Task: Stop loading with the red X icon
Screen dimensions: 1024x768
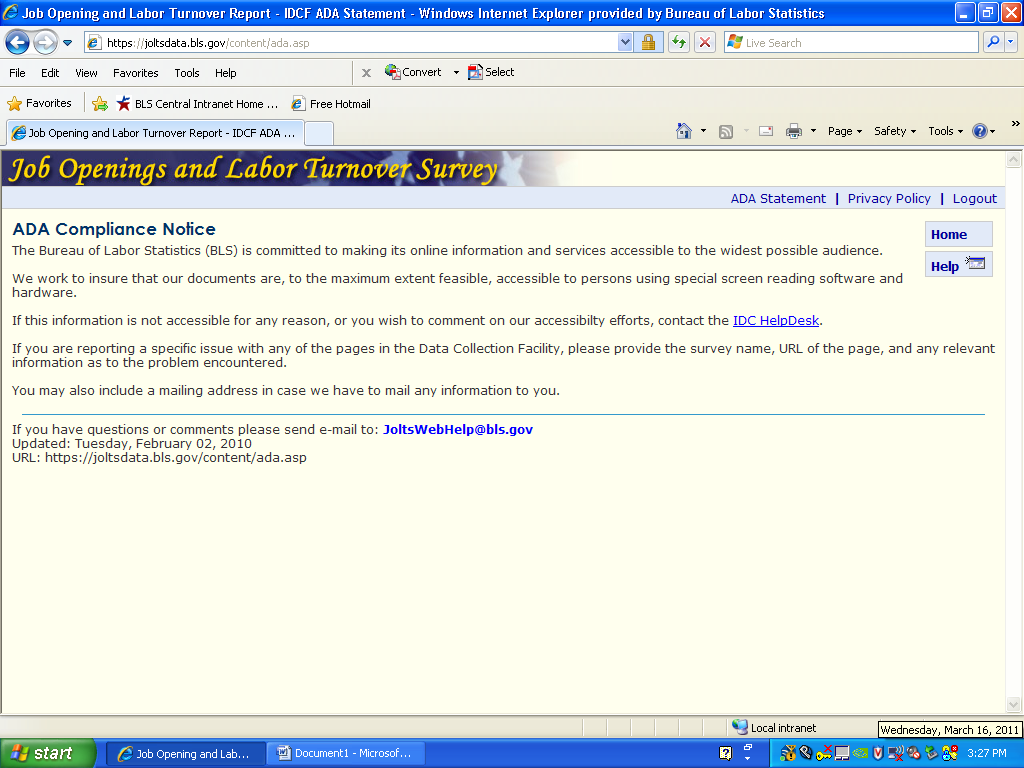Action: 705,43
